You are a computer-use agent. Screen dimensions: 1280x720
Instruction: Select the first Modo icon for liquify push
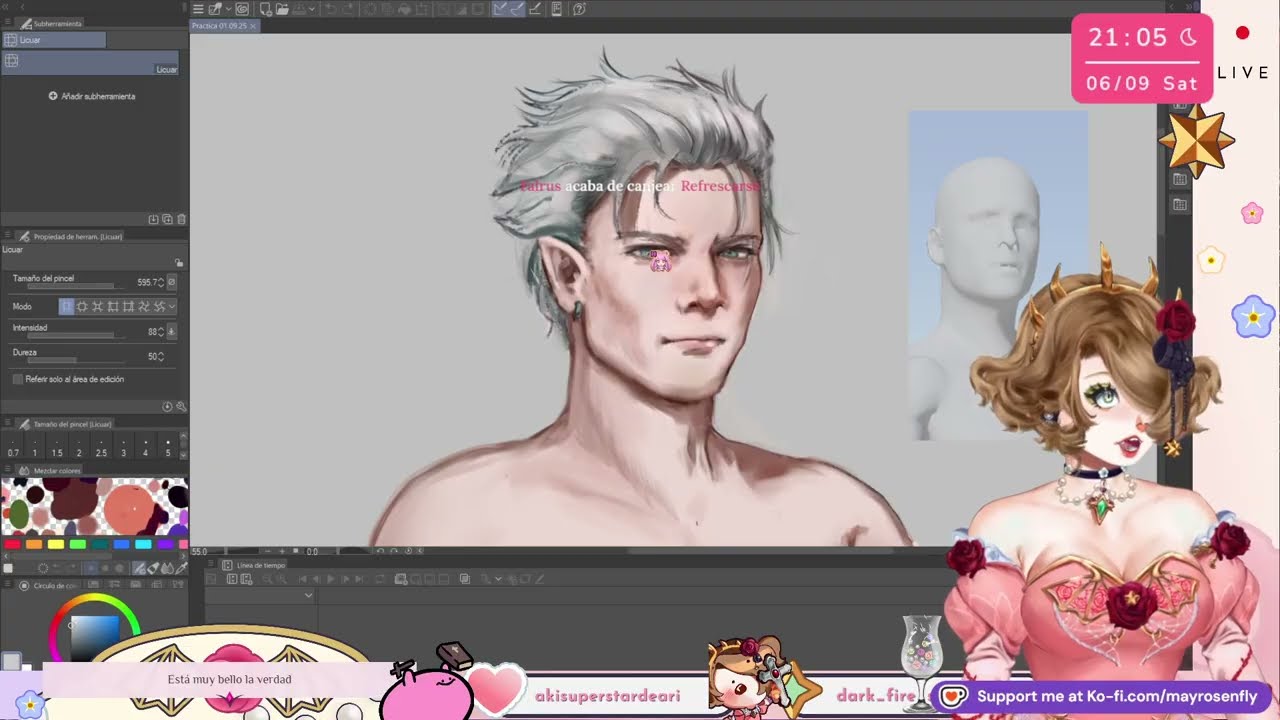pos(66,307)
